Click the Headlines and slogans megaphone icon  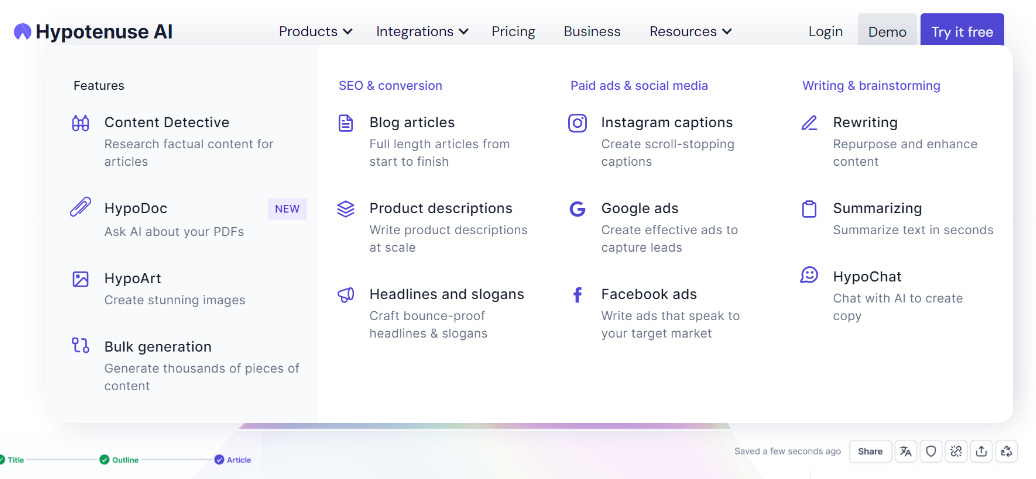tap(346, 295)
